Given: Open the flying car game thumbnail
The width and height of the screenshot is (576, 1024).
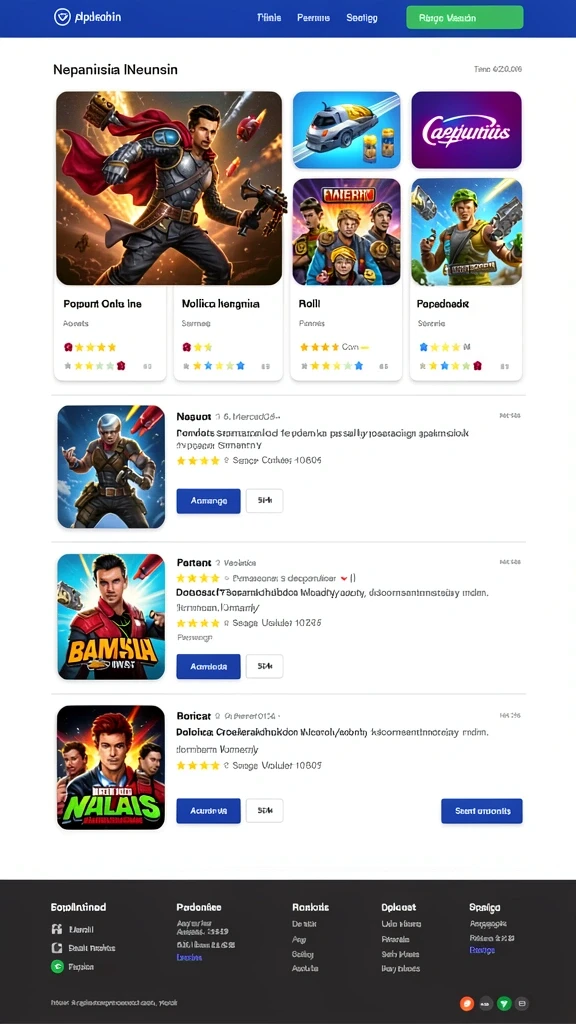Looking at the screenshot, I should (347, 131).
